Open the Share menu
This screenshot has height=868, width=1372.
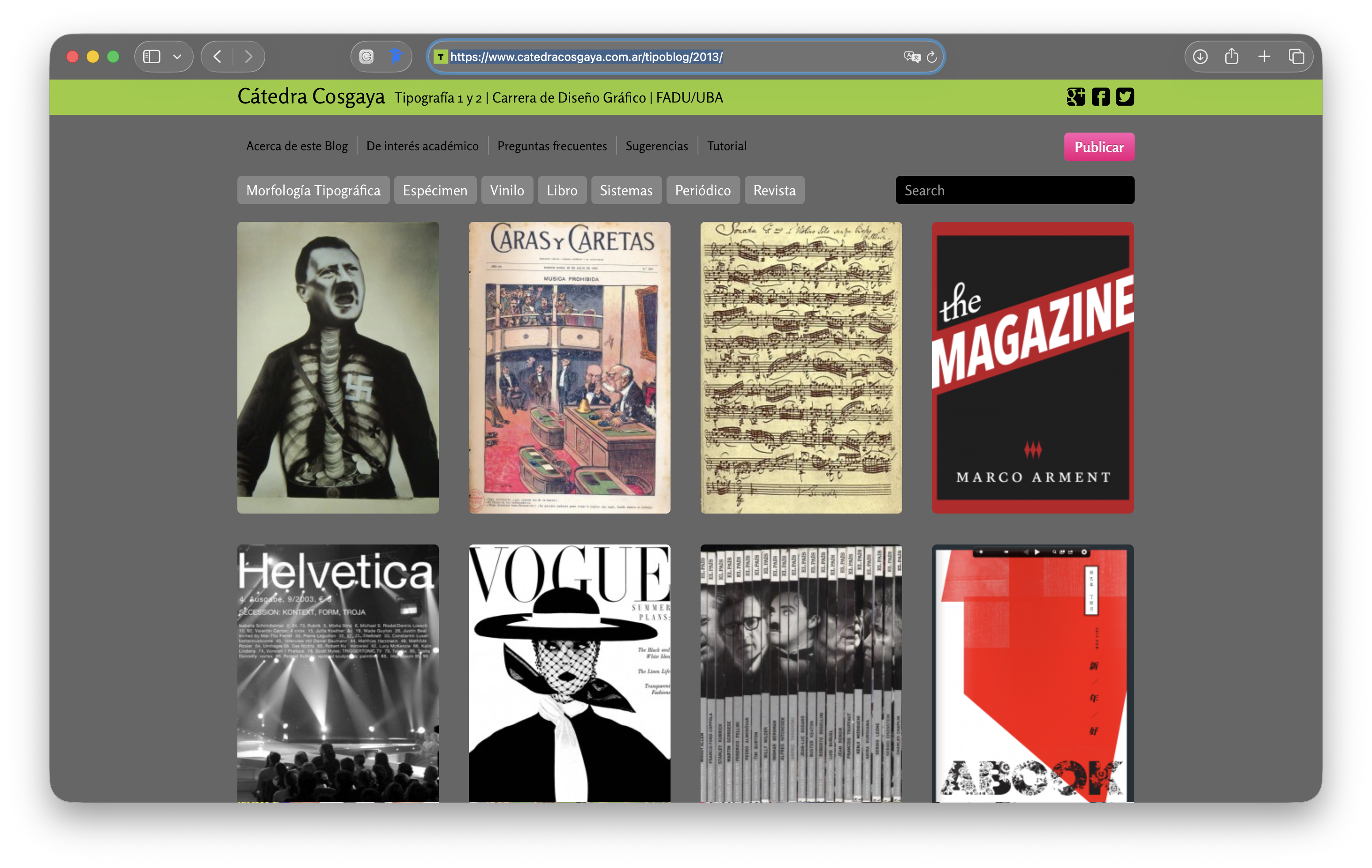click(x=1231, y=57)
